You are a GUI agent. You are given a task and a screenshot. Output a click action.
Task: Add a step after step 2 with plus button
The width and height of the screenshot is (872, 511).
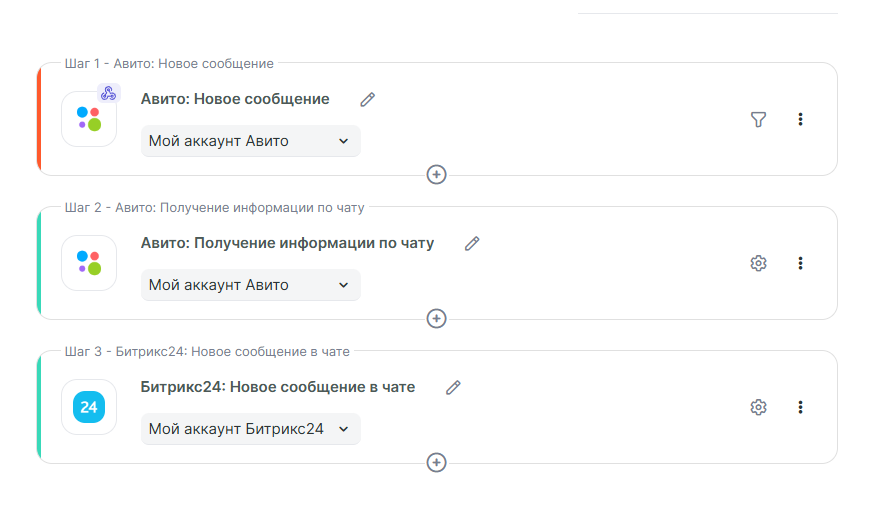click(x=436, y=319)
